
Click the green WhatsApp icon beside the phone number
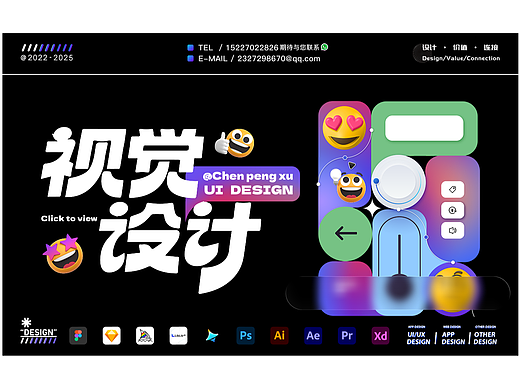click(324, 47)
